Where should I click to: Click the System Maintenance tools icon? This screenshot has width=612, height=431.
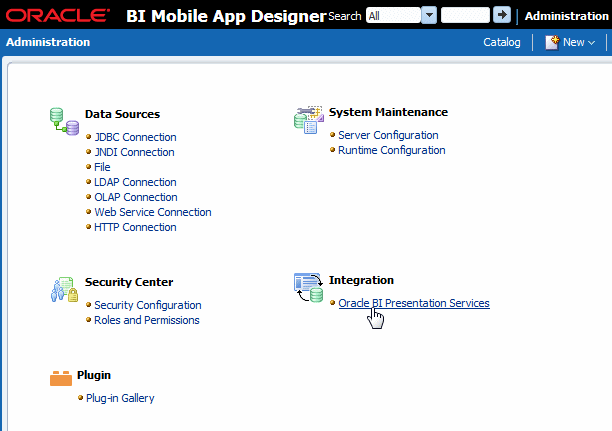(309, 120)
